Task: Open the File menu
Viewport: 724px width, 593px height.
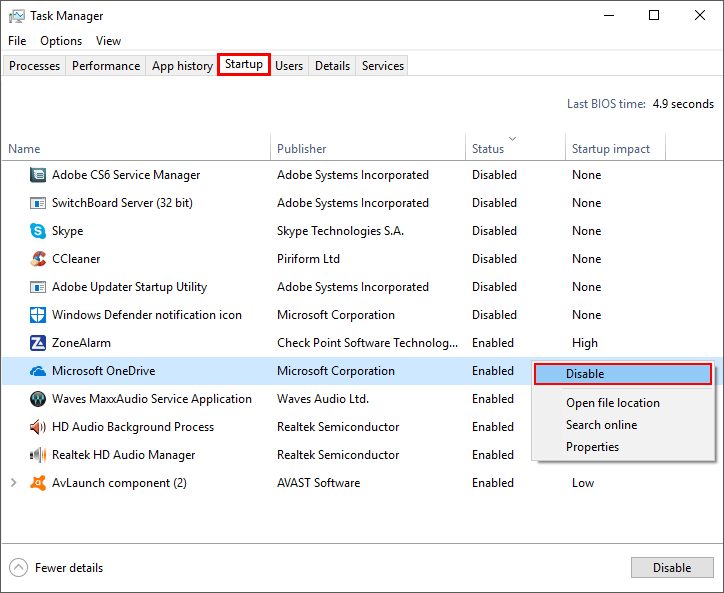Action: (x=17, y=41)
